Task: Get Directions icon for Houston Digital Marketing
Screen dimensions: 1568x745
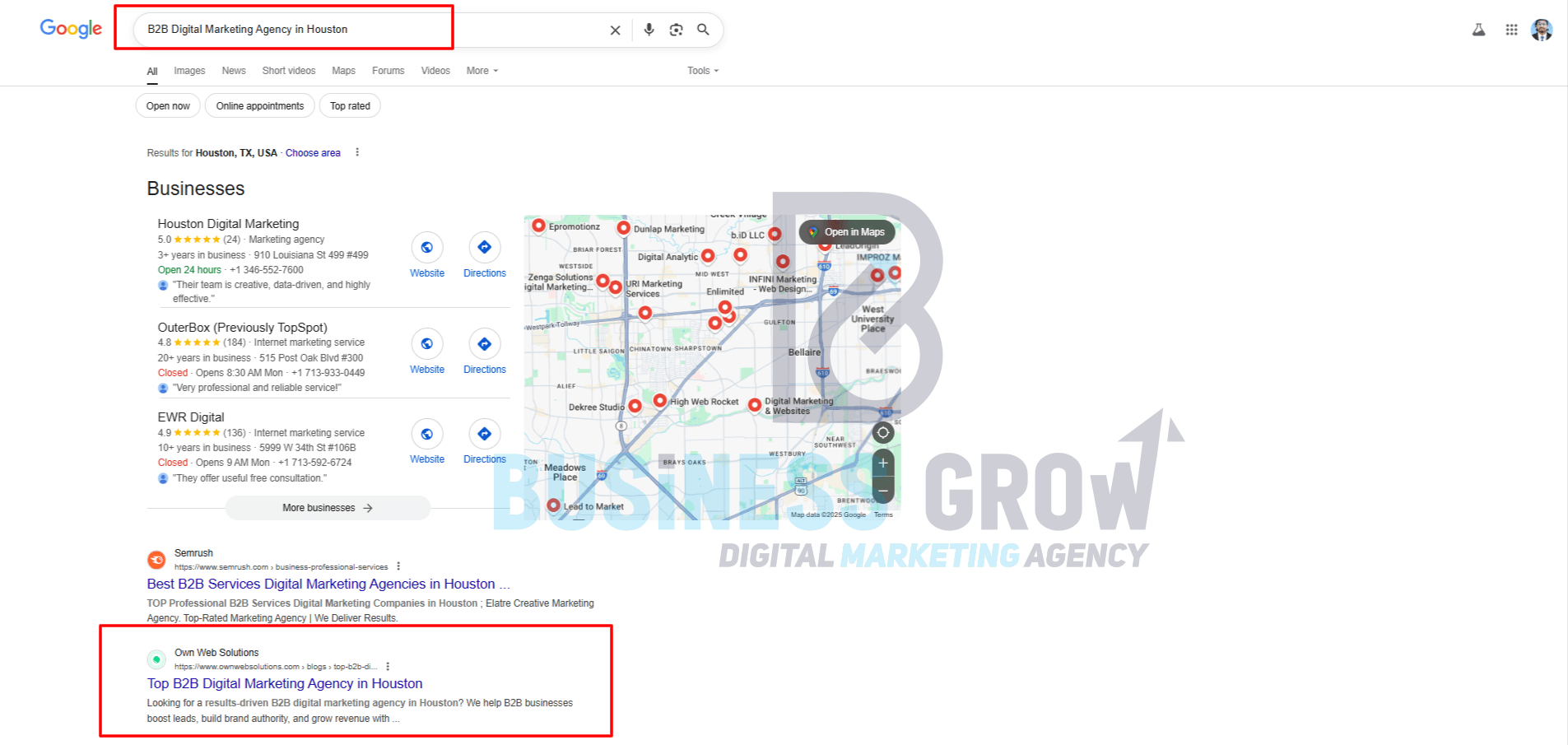Action: [x=485, y=248]
